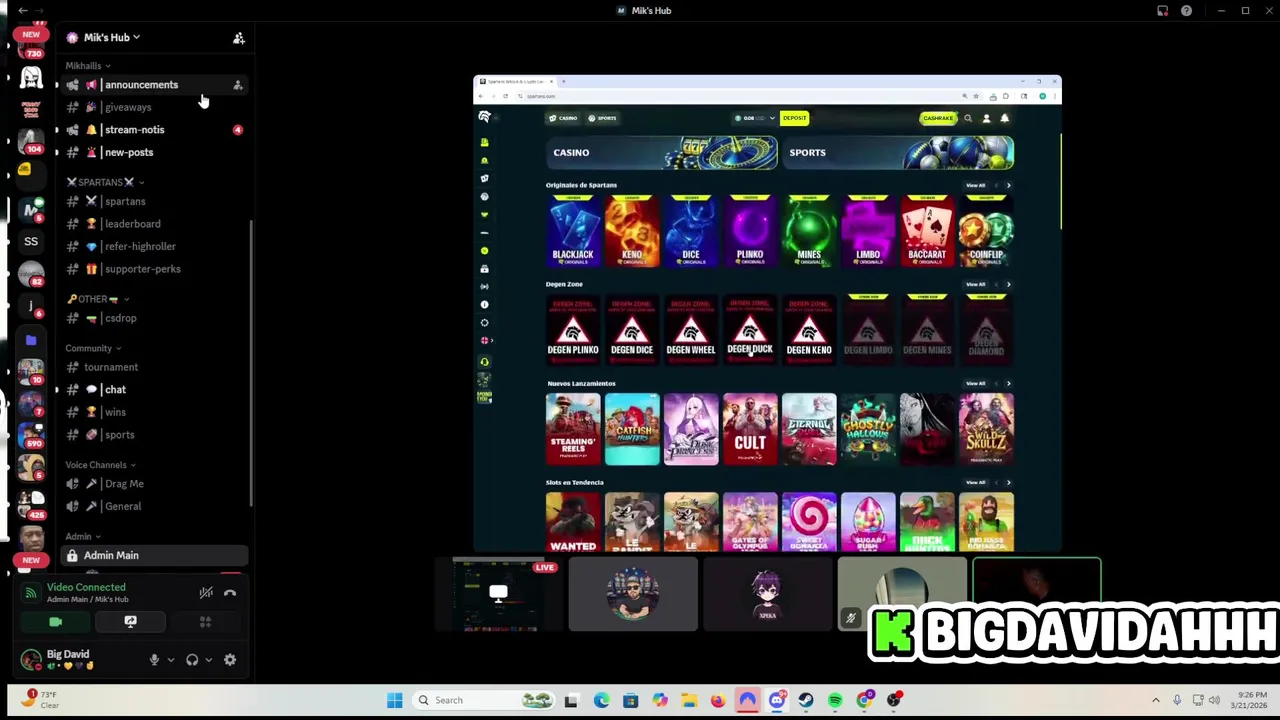Turn off camera with the green video button
Image resolution: width=1280 pixels, height=720 pixels.
[x=55, y=622]
